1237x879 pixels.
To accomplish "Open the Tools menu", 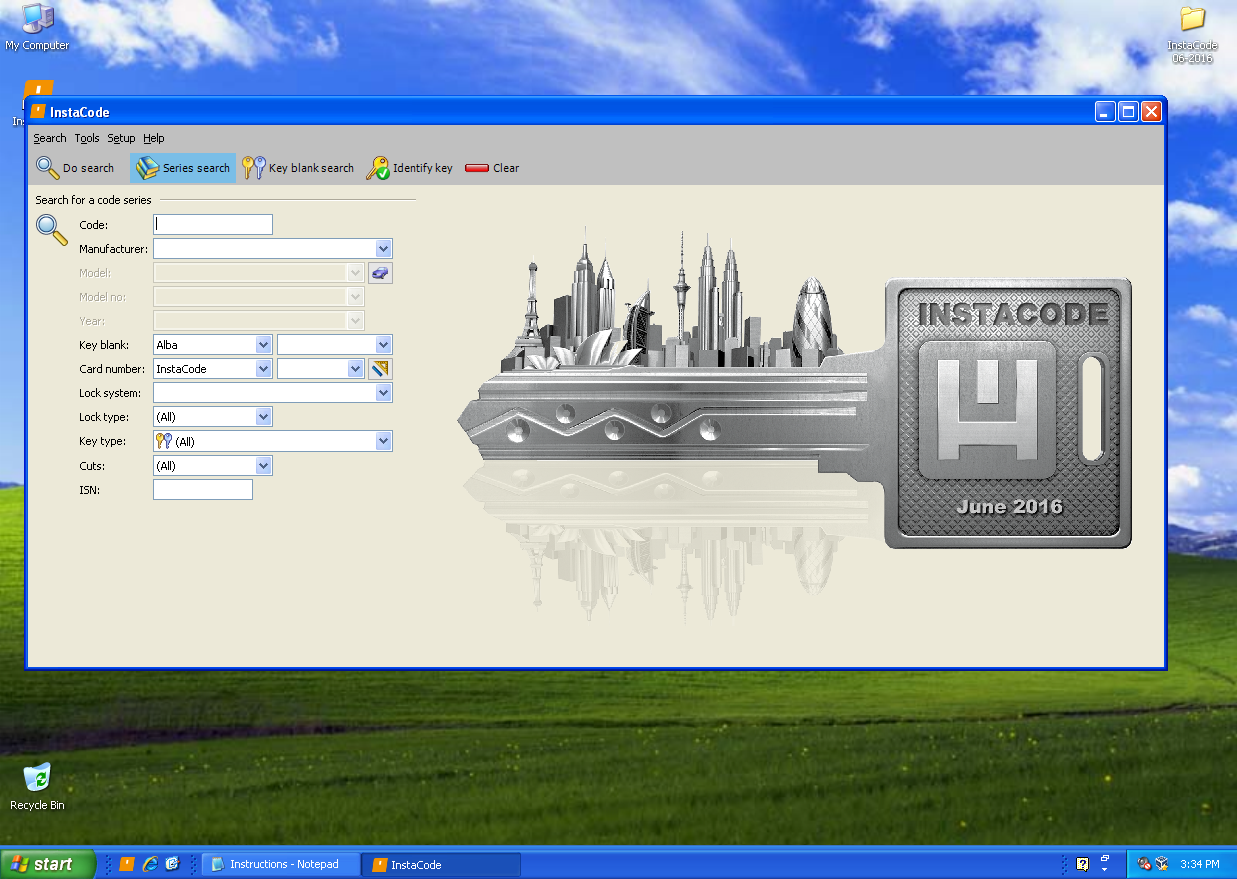I will point(87,138).
